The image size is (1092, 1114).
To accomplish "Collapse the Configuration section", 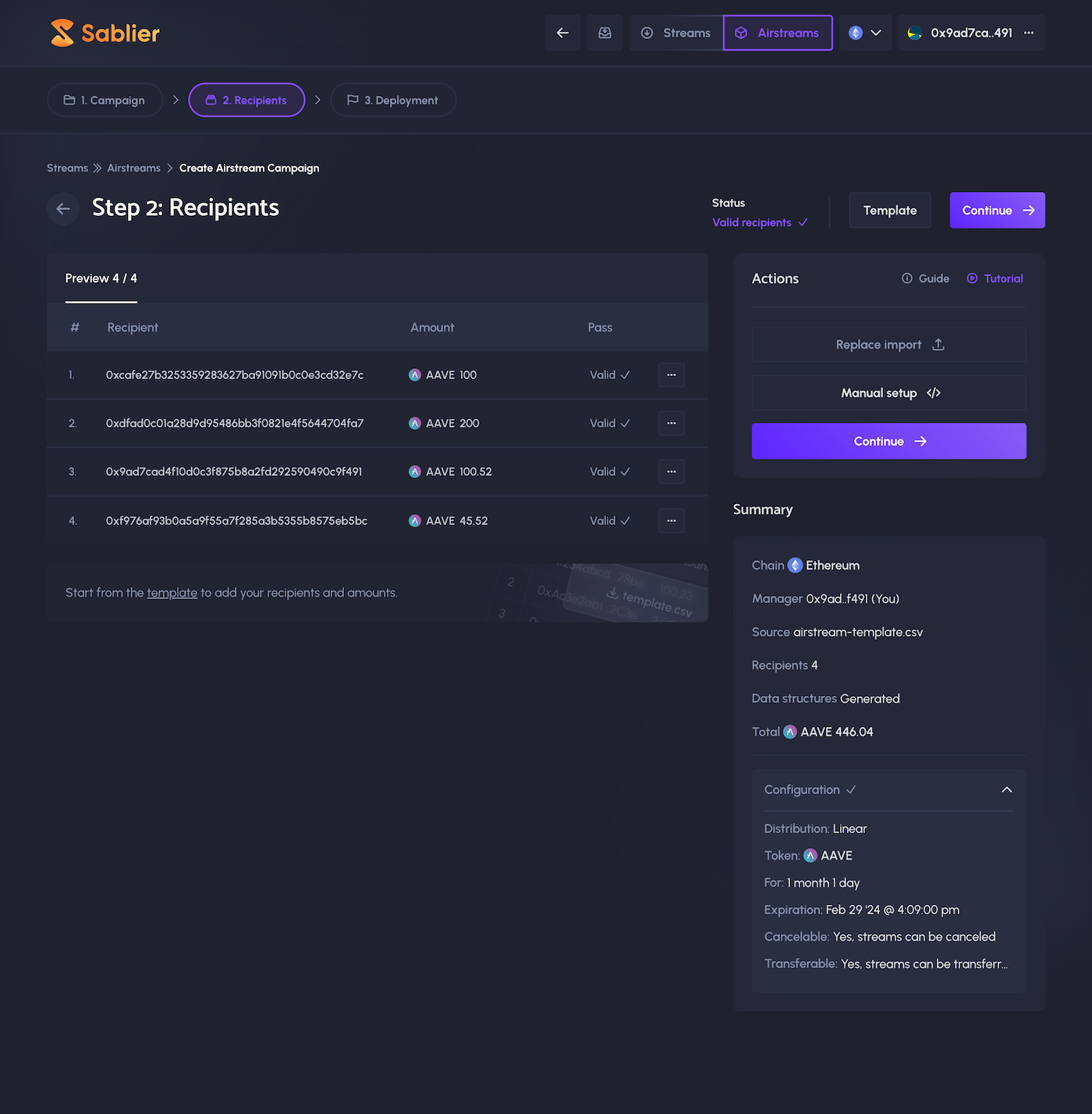I will point(1006,789).
